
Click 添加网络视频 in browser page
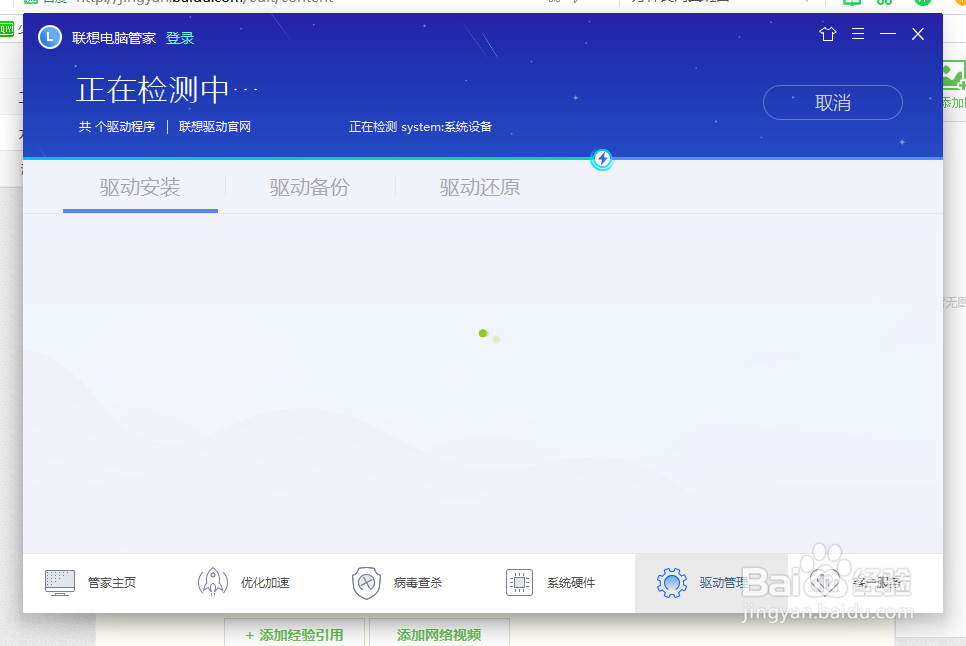439,634
